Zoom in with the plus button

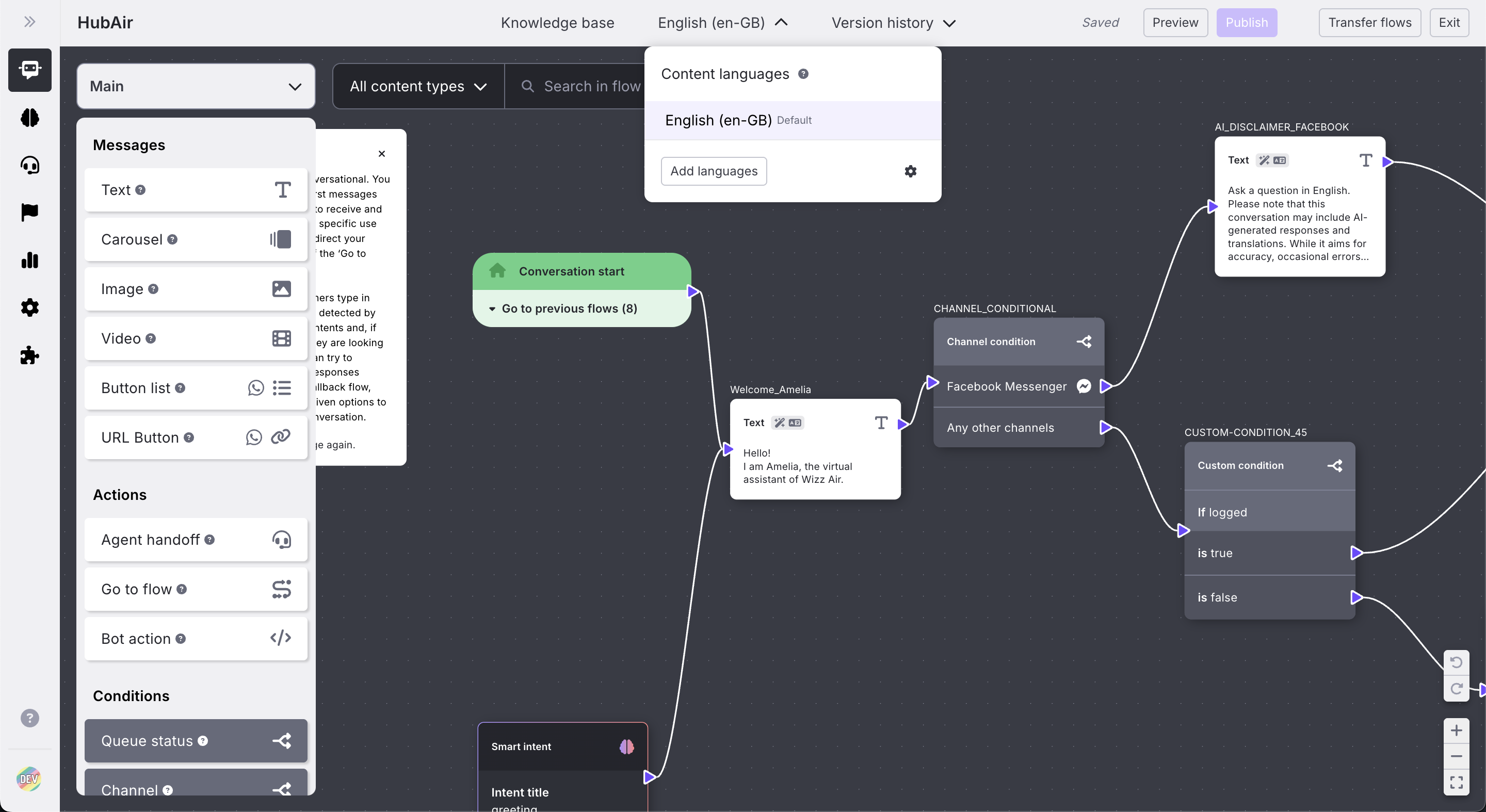1456,730
